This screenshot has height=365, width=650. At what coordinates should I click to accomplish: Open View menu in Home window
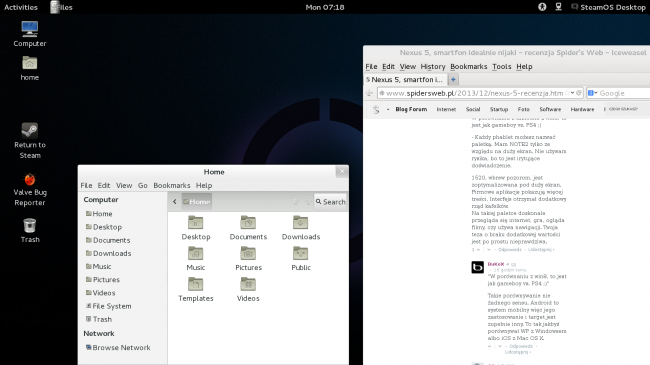[x=124, y=185]
